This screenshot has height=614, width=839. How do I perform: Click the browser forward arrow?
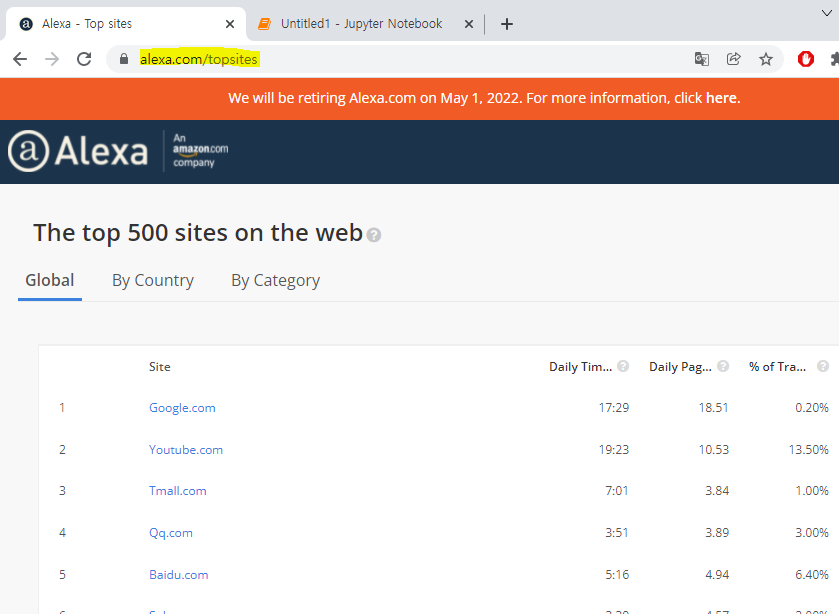[x=52, y=59]
